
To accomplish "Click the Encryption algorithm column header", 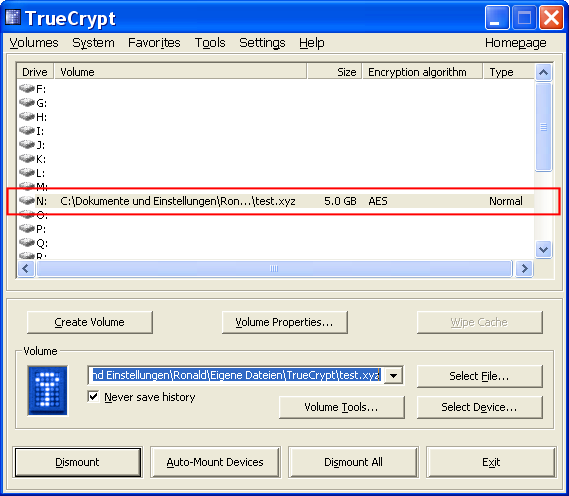I will click(x=422, y=72).
